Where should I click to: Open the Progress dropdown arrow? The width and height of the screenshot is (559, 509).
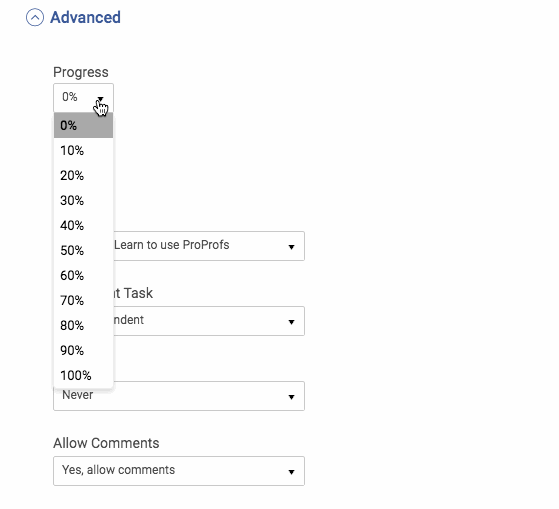[x=101, y=98]
